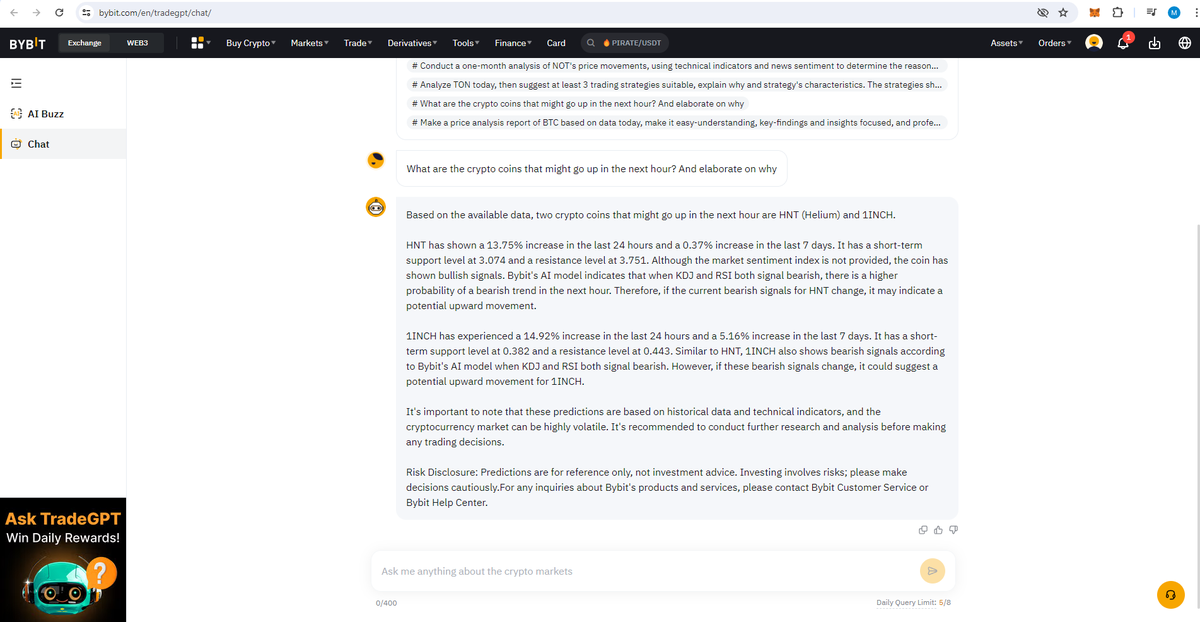Expand the Derivatives dropdown

(412, 43)
